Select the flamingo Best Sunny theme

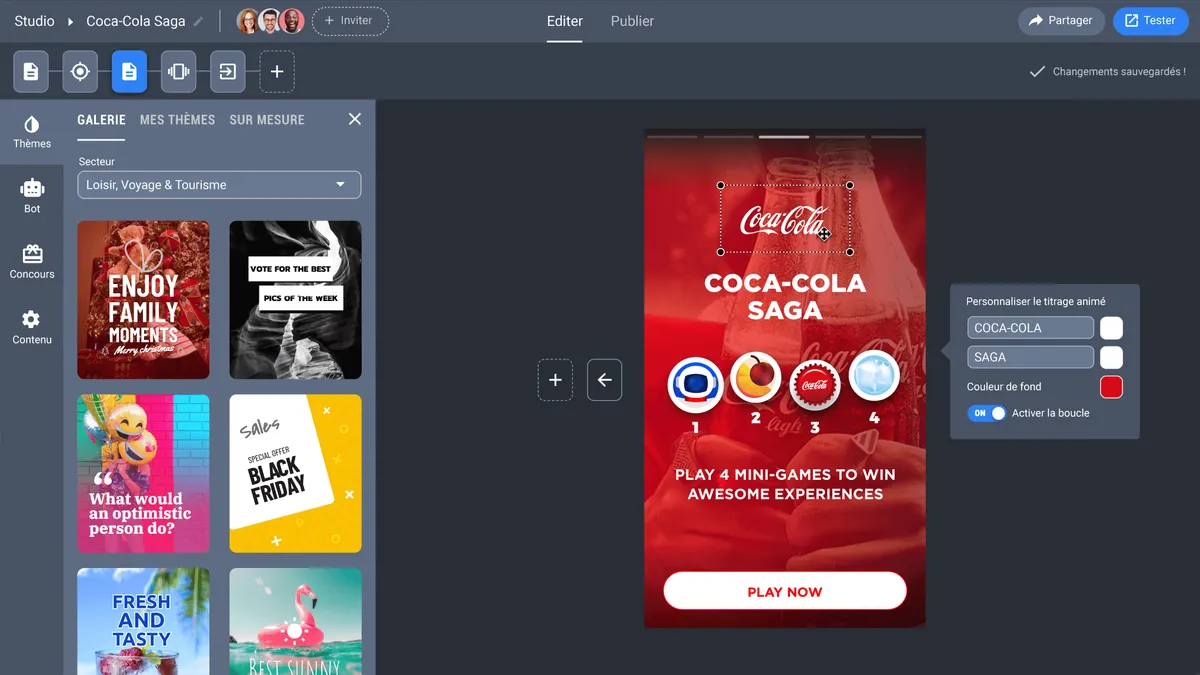[x=295, y=621]
